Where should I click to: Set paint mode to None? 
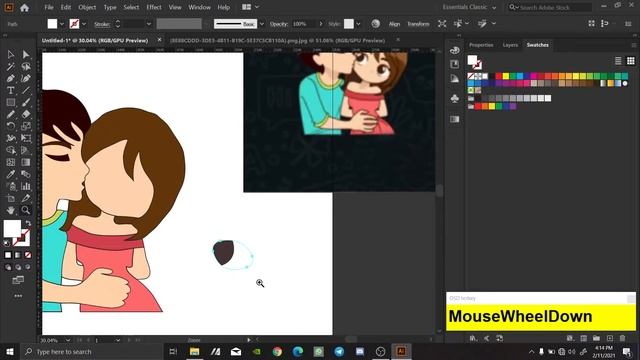click(28, 255)
